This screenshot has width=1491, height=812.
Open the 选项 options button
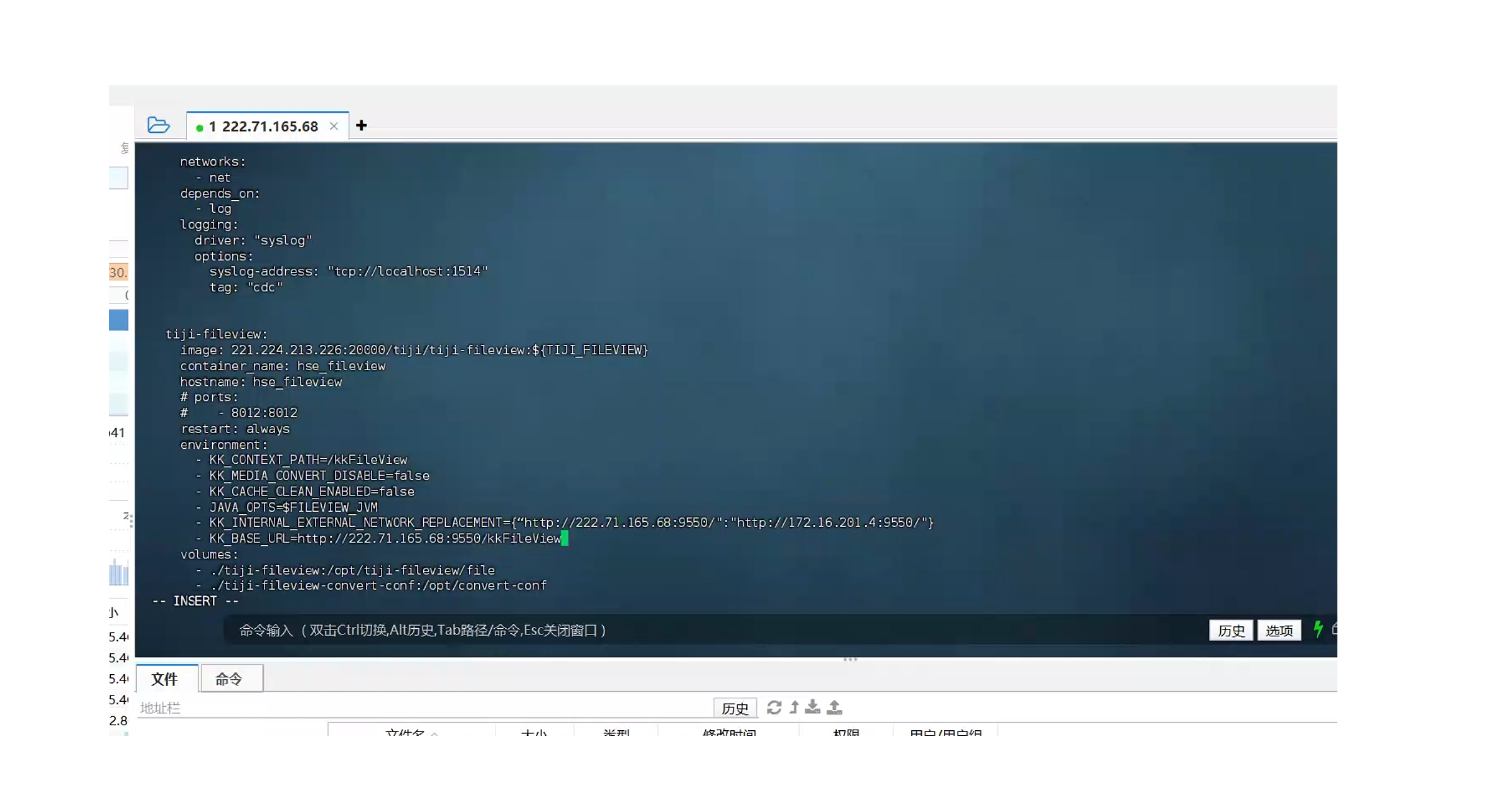coord(1279,630)
